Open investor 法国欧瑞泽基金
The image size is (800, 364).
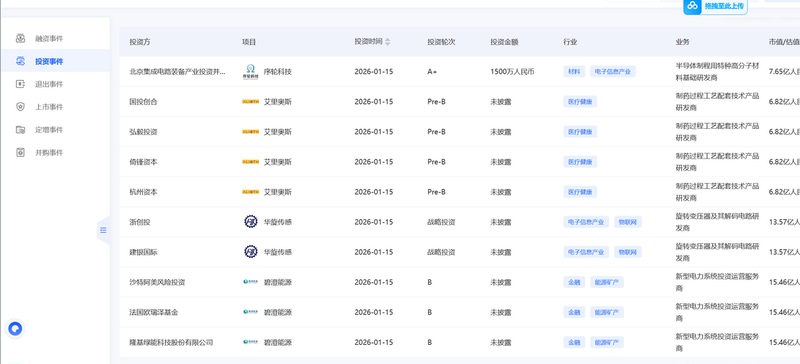154,312
